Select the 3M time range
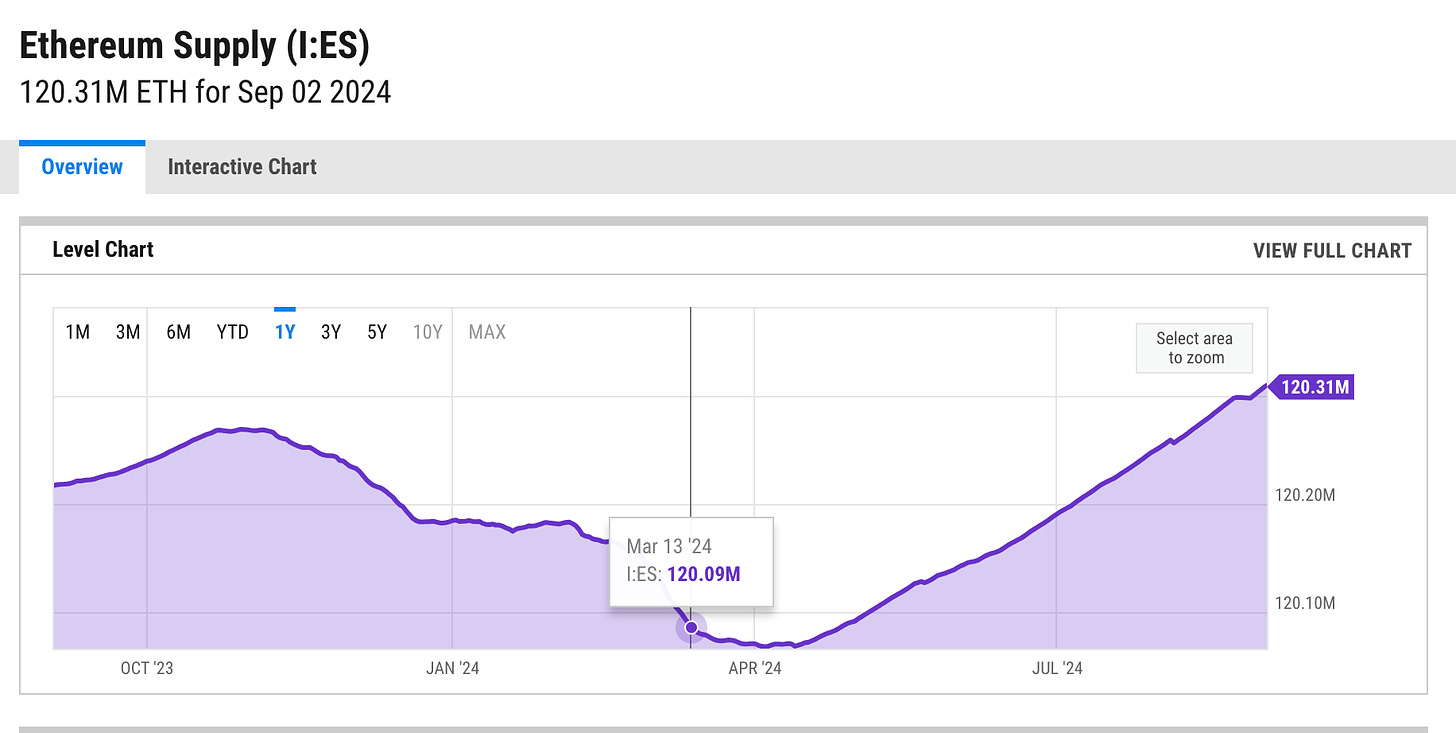 (x=127, y=332)
